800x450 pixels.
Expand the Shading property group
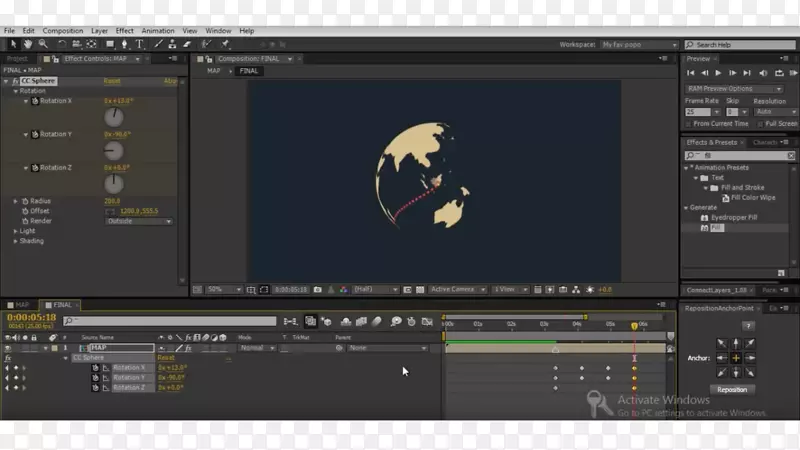[15, 241]
